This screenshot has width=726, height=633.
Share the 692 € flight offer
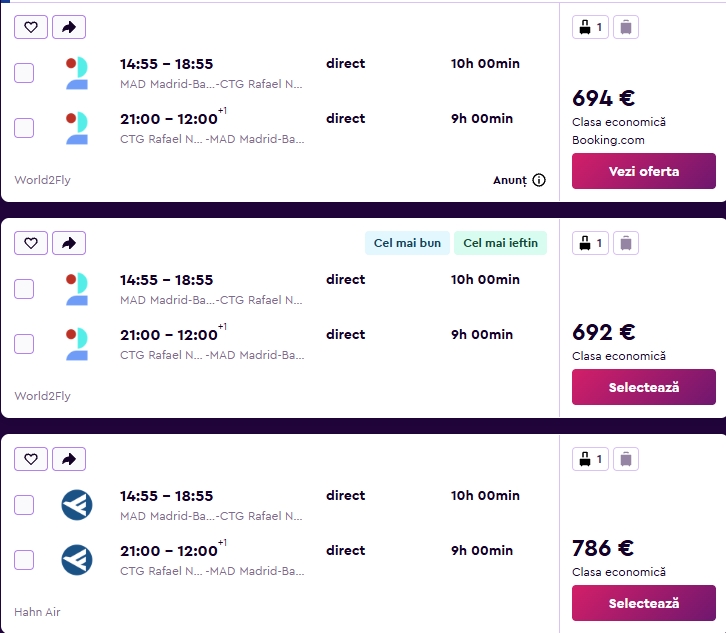(69, 243)
